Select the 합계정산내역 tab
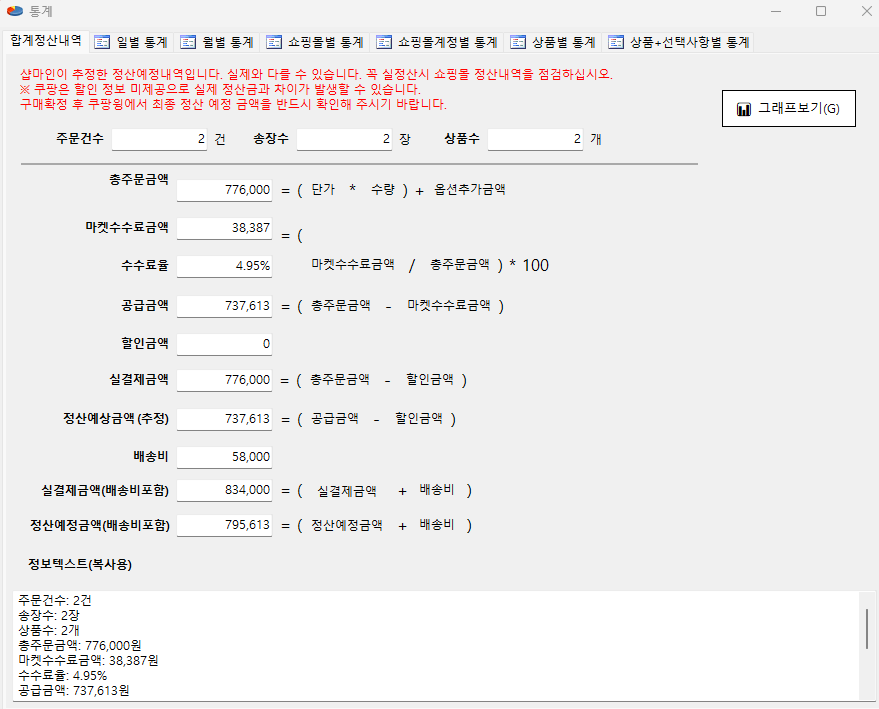This screenshot has width=879, height=709. tap(45, 41)
